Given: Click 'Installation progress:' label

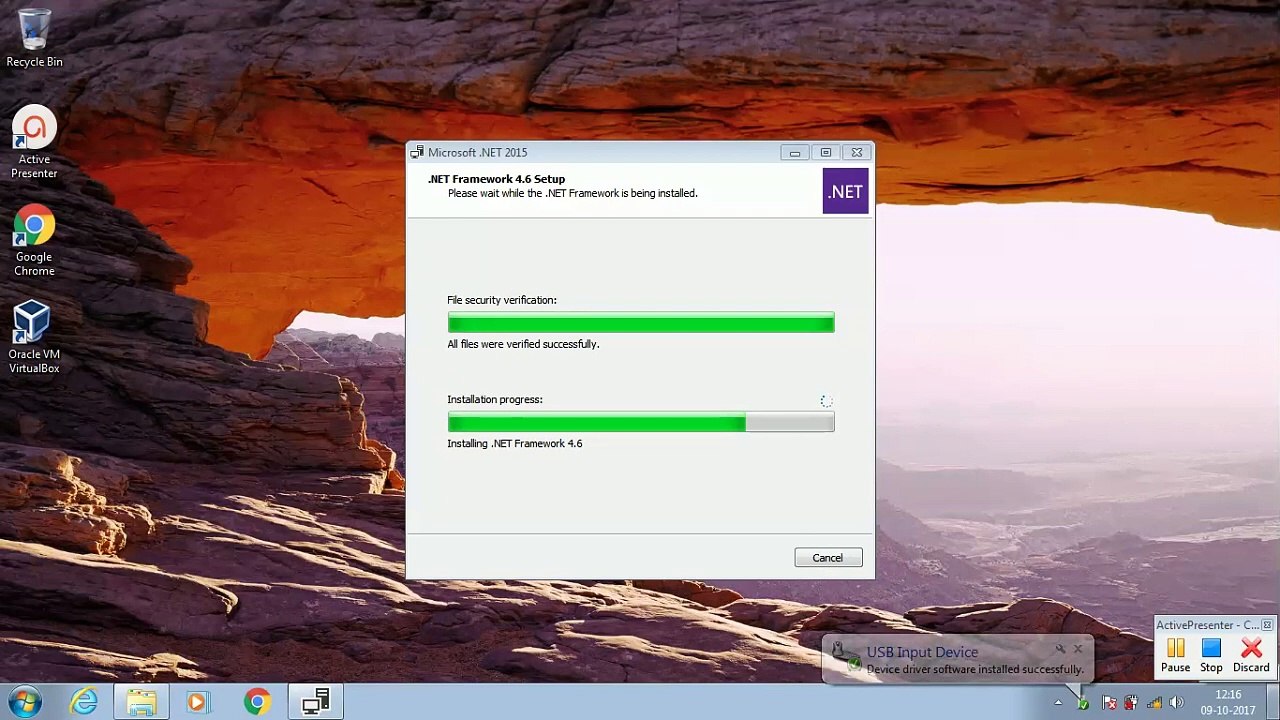Looking at the screenshot, I should pyautogui.click(x=495, y=400).
